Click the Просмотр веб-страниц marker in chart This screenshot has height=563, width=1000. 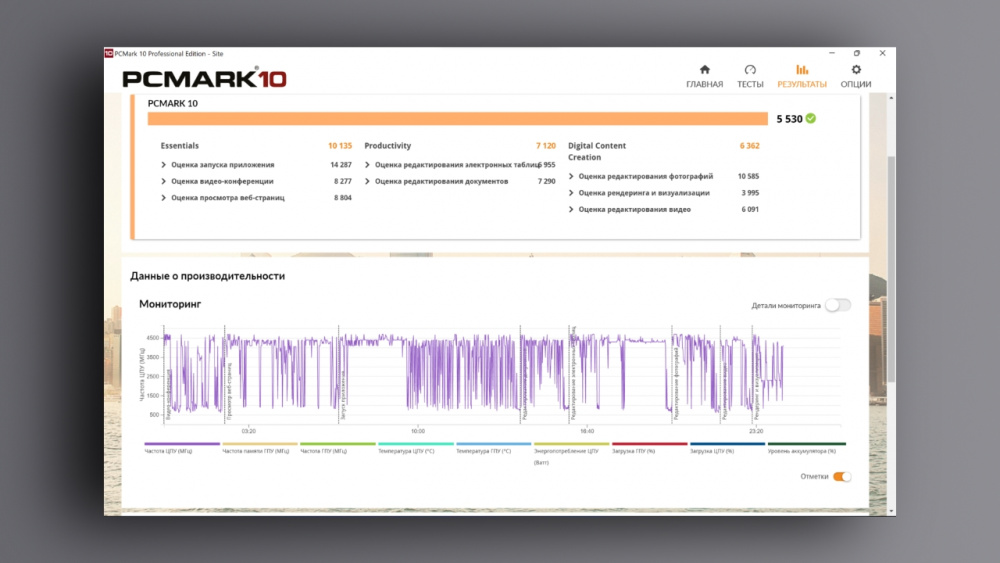pos(229,390)
